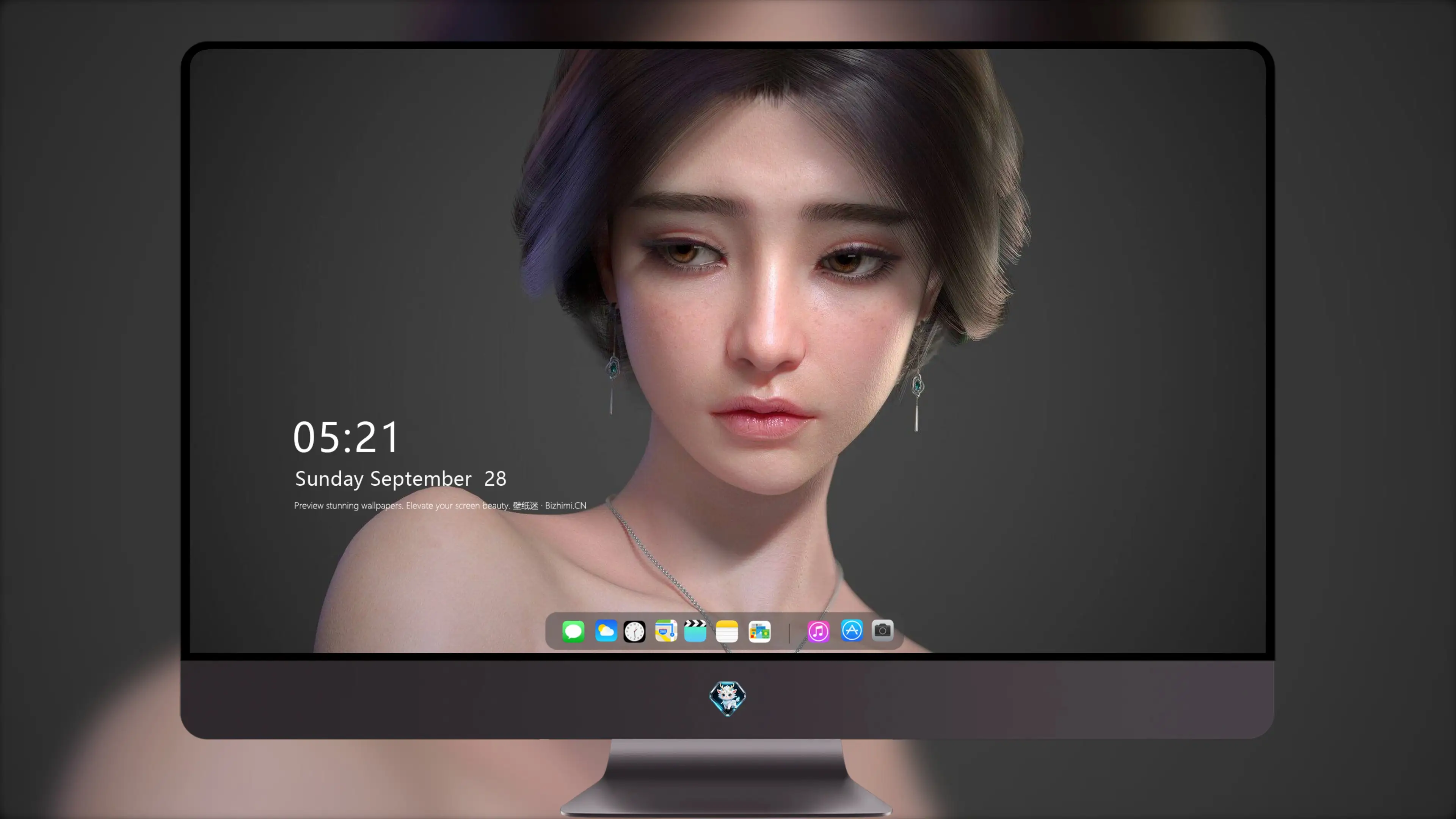
Task: Click the dragon mascot logo below the screen
Action: [x=728, y=698]
